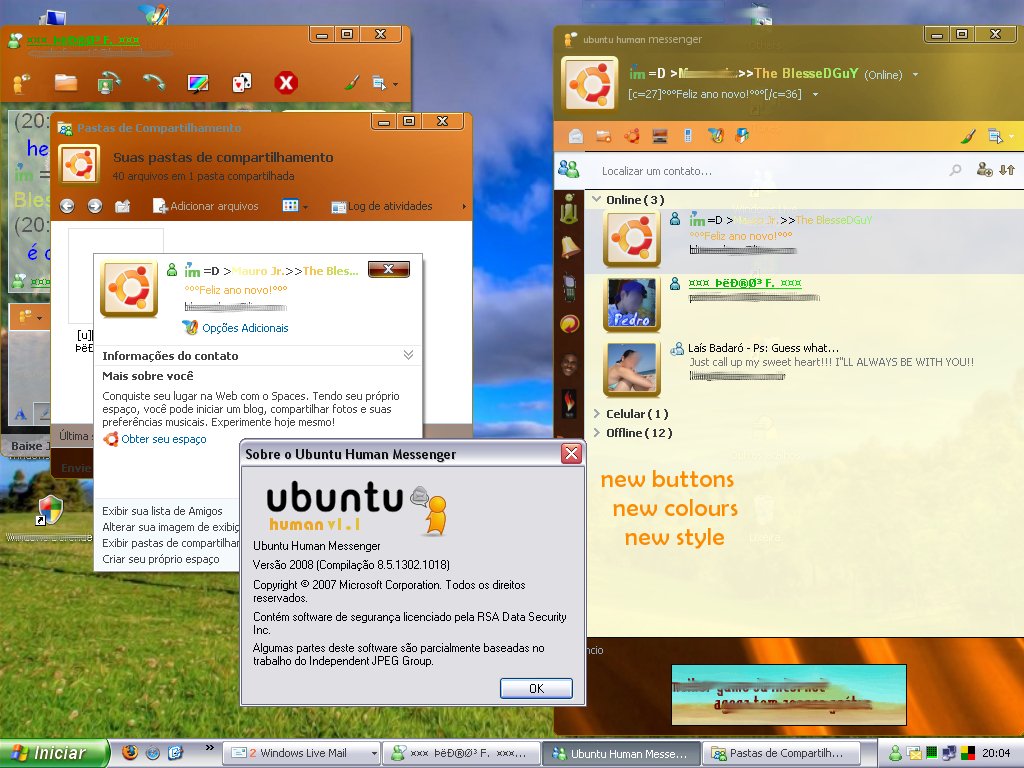Click the mobile phone icon in messenger toolbar

pyautogui.click(x=688, y=136)
